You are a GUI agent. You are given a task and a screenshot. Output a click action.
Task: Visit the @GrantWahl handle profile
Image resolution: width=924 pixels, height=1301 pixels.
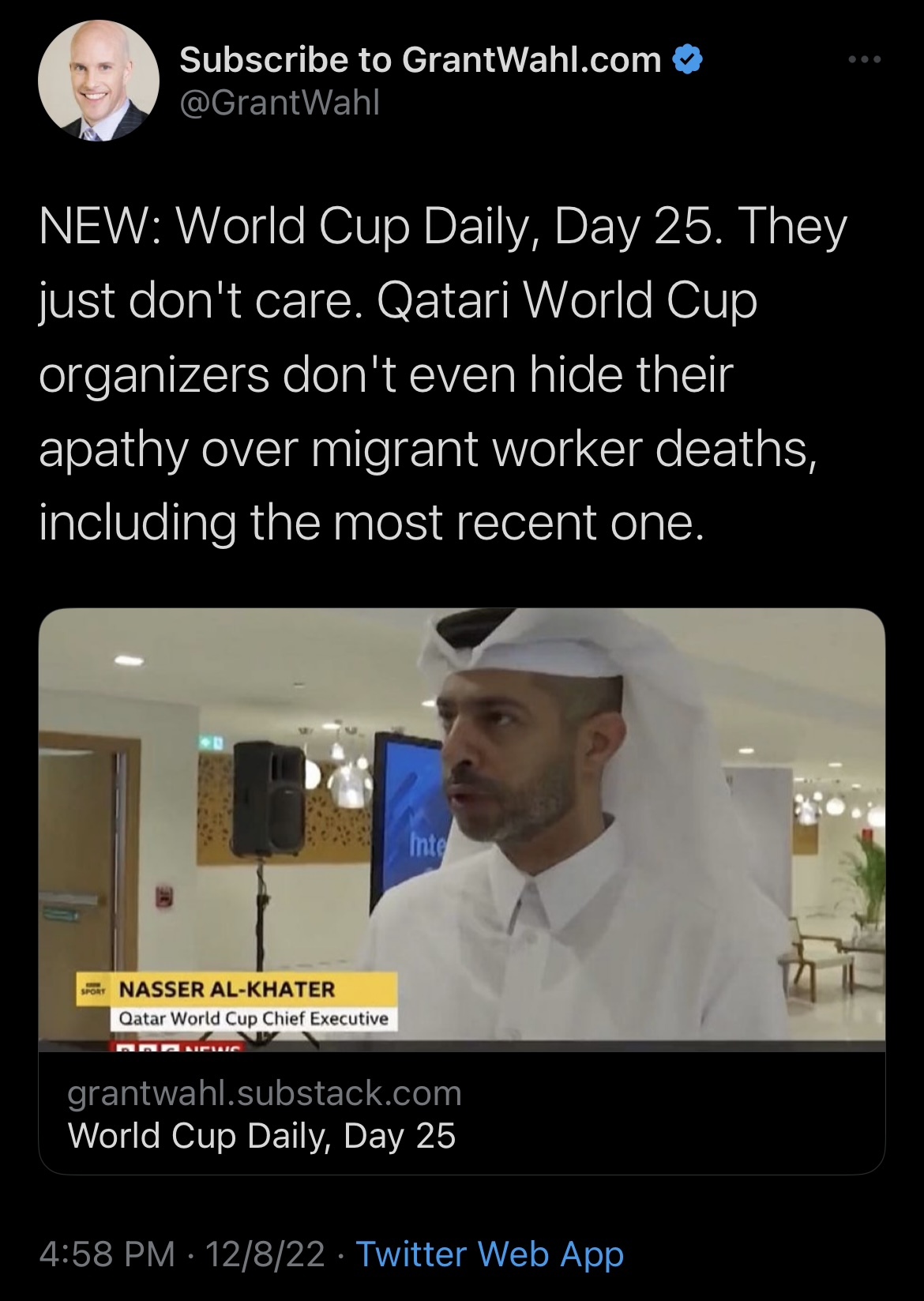click(280, 103)
